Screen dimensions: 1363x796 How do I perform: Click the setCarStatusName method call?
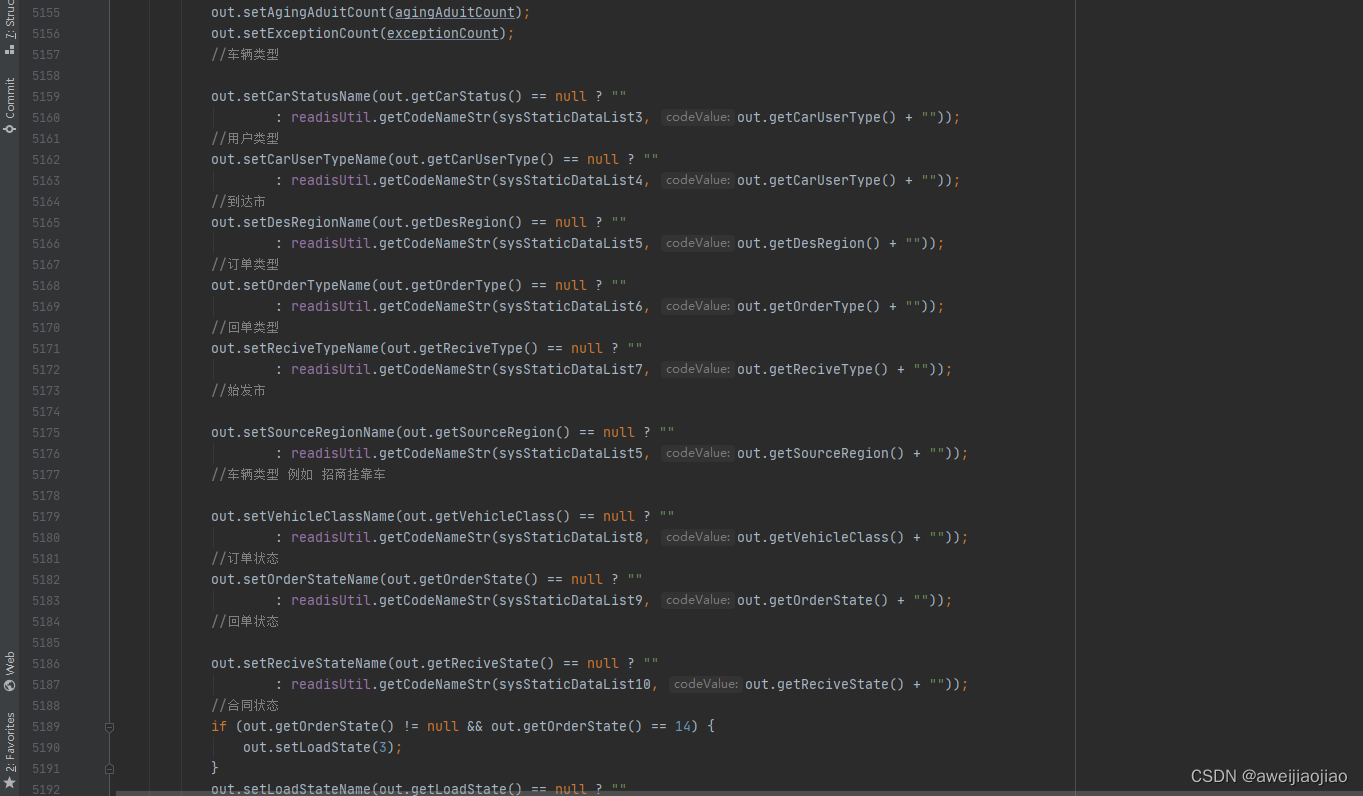click(x=307, y=97)
